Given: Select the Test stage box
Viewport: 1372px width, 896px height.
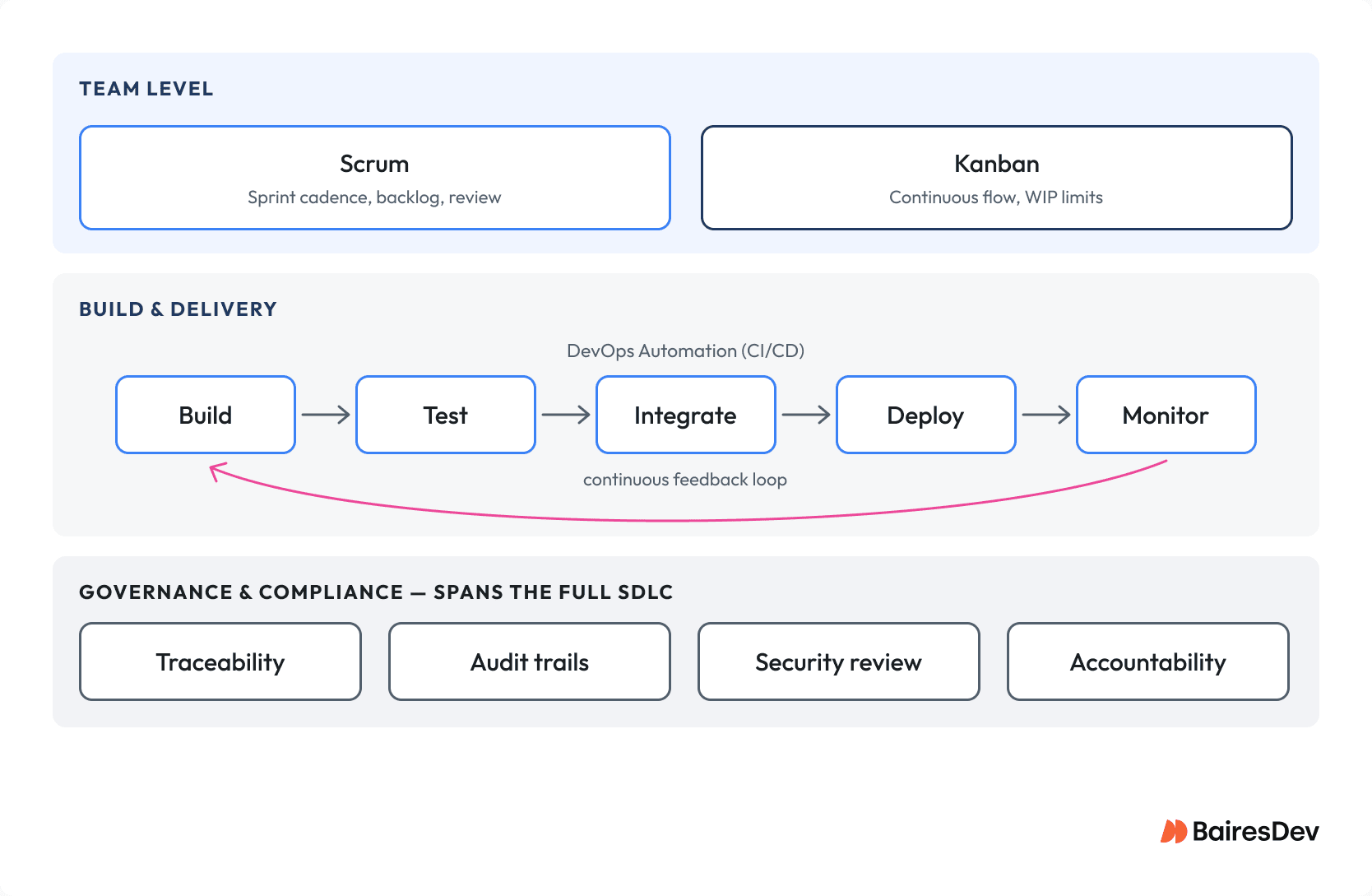Looking at the screenshot, I should [446, 415].
